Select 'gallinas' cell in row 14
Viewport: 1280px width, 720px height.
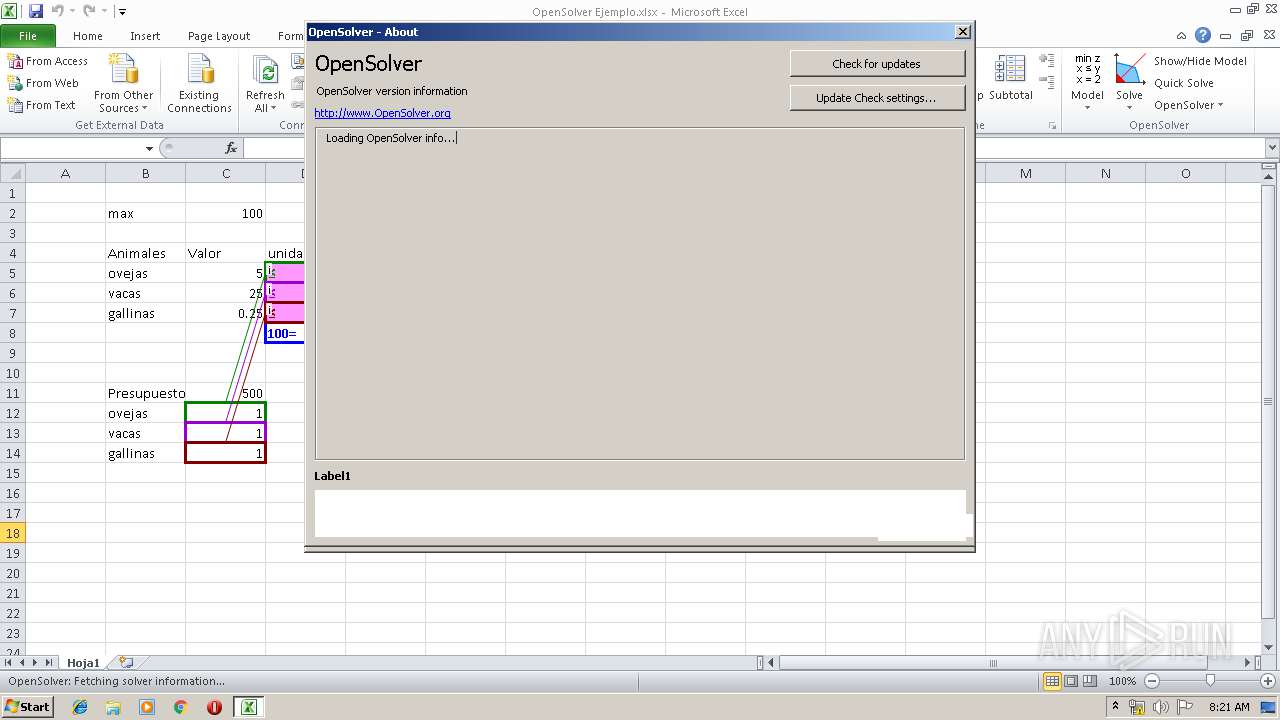[x=145, y=453]
